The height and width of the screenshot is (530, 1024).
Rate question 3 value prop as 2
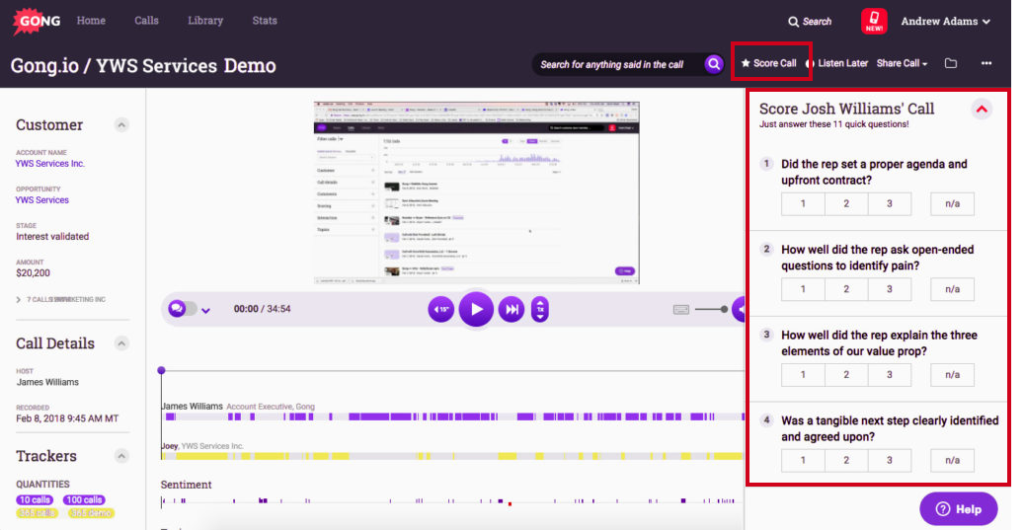tap(846, 375)
